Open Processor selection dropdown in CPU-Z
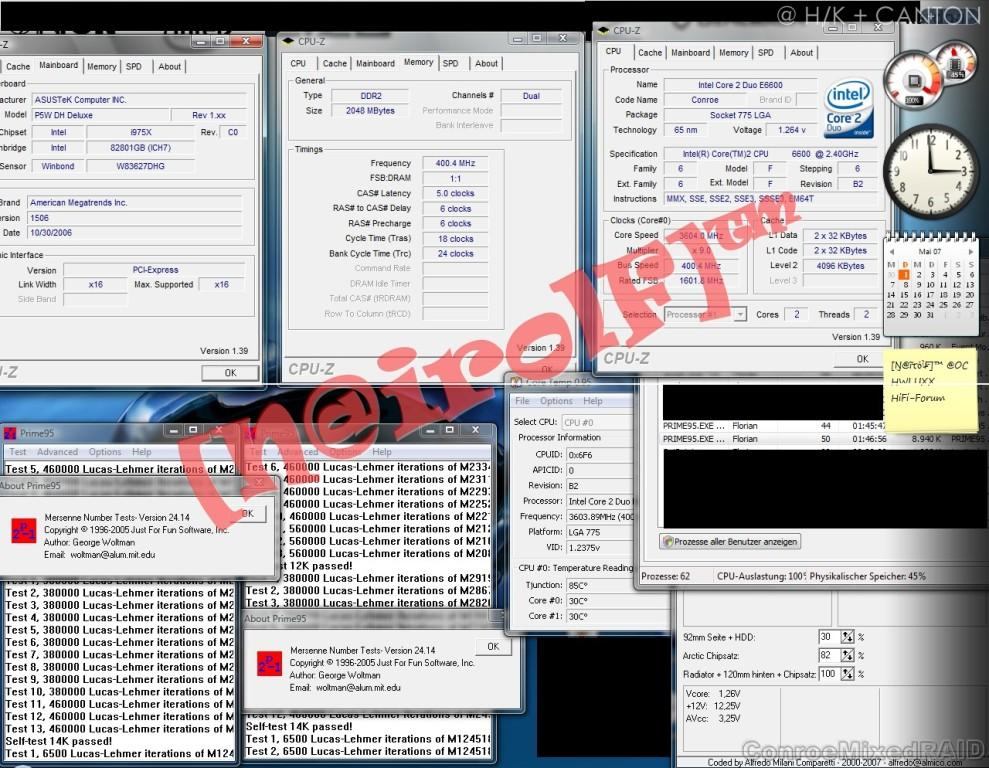The width and height of the screenshot is (989, 768). 740,314
